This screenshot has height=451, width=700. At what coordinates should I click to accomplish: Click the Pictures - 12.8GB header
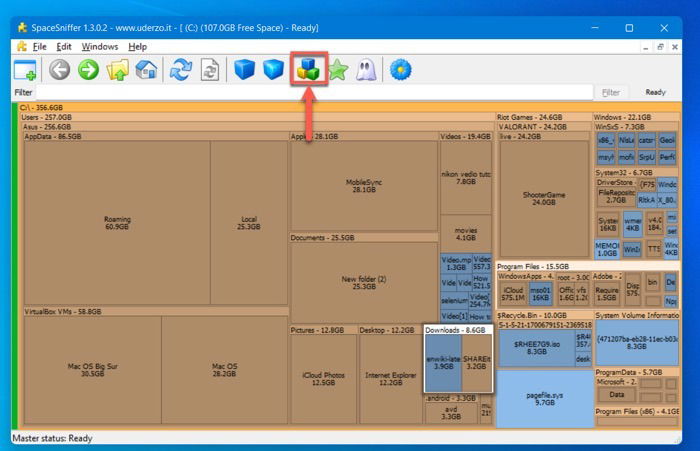(324, 330)
